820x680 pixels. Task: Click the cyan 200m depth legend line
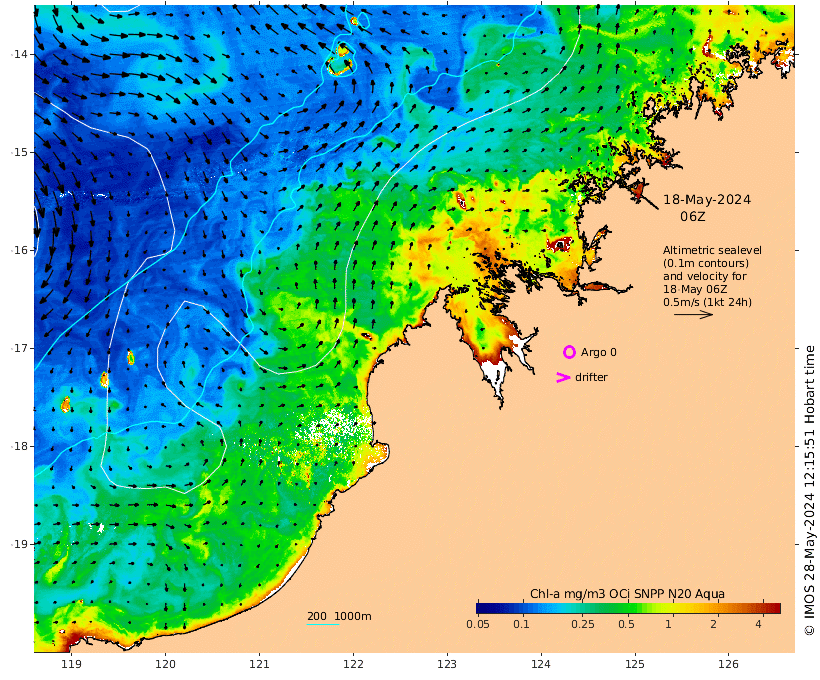coord(323,624)
